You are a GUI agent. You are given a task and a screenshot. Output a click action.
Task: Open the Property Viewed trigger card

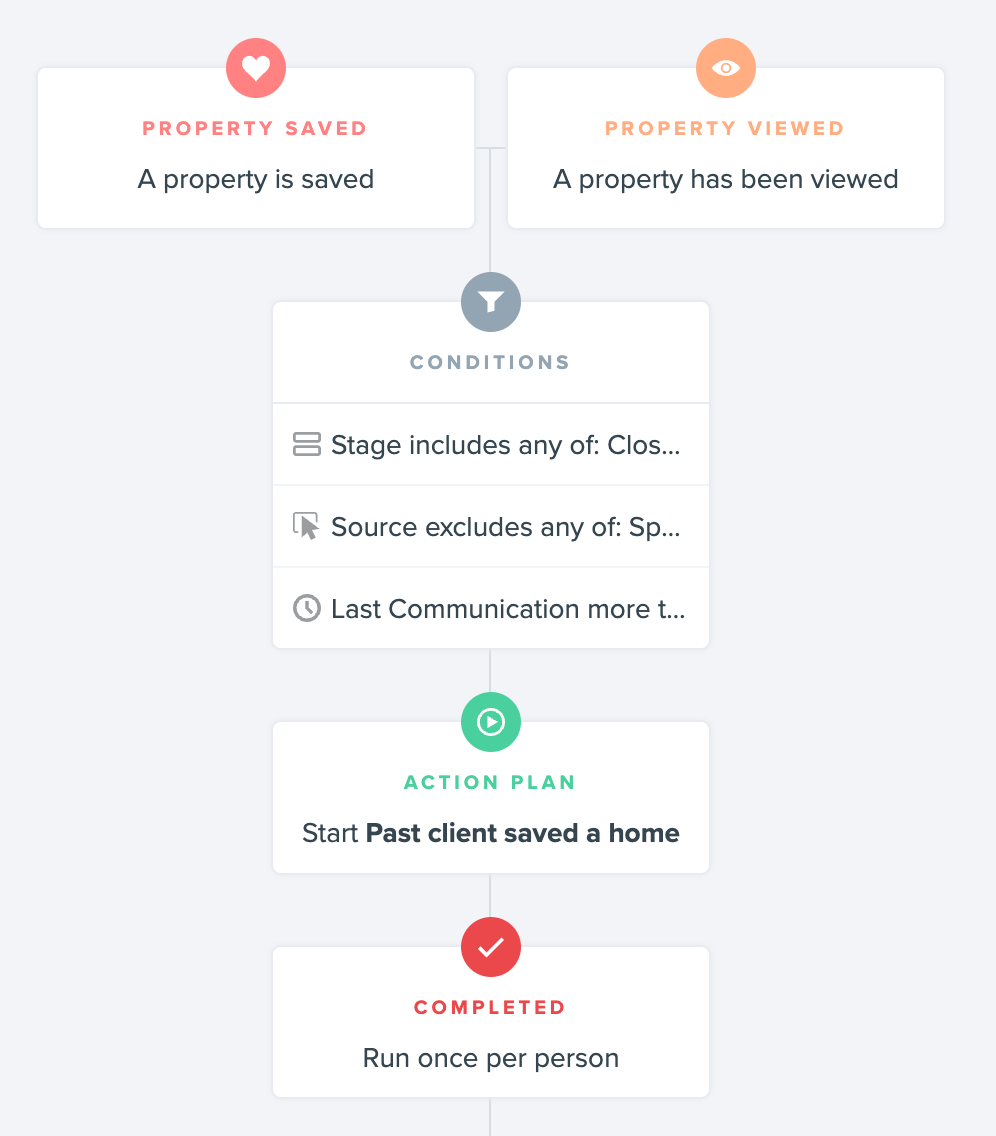[726, 148]
